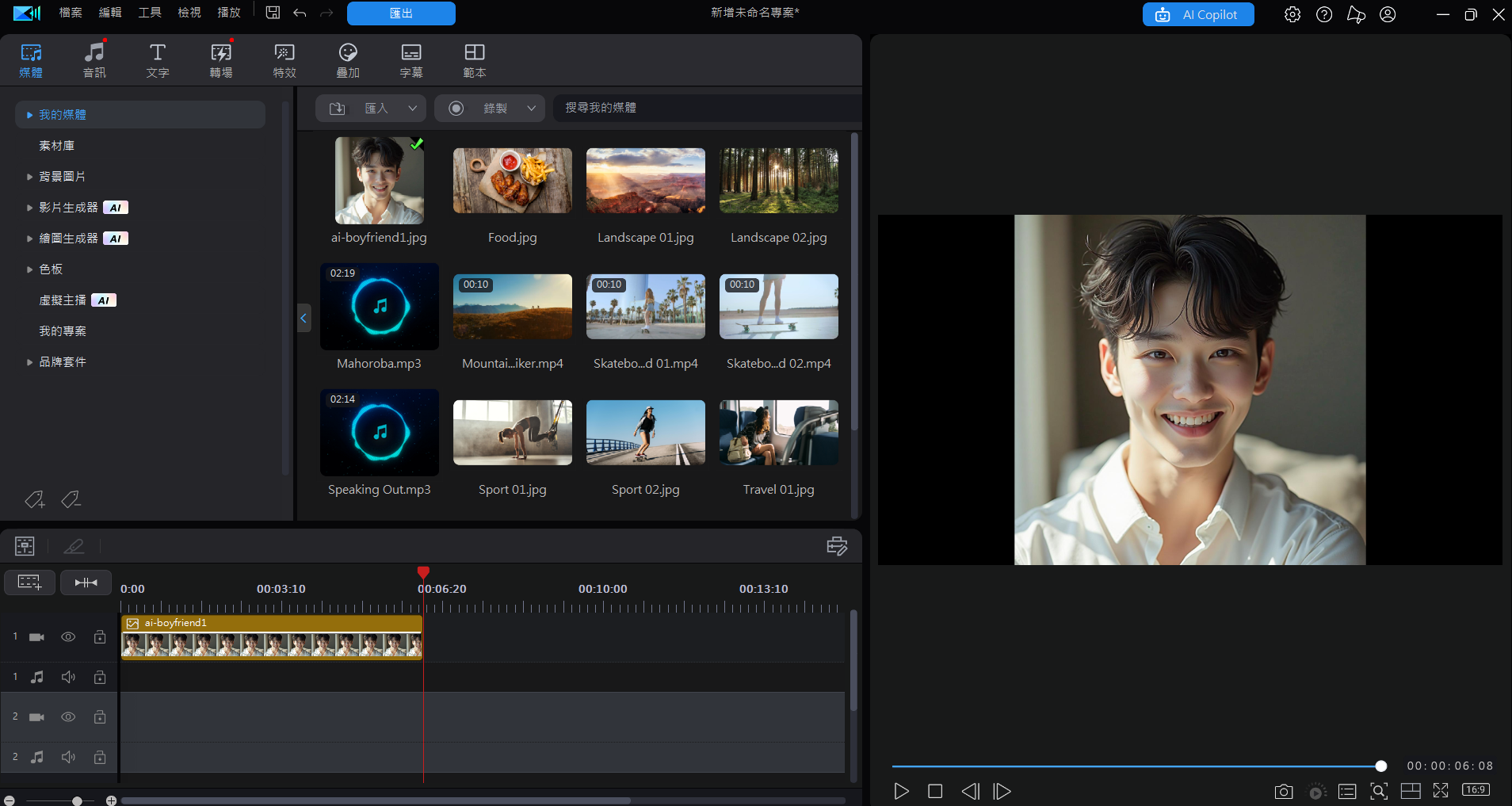Viewport: 1512px width, 806px height.
Task: Lock video track 2
Action: click(x=100, y=717)
